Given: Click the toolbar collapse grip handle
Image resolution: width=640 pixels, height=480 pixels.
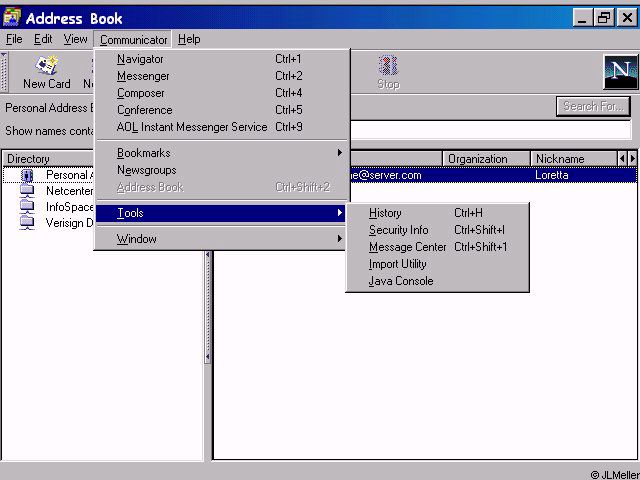Looking at the screenshot, I should 4,72.
